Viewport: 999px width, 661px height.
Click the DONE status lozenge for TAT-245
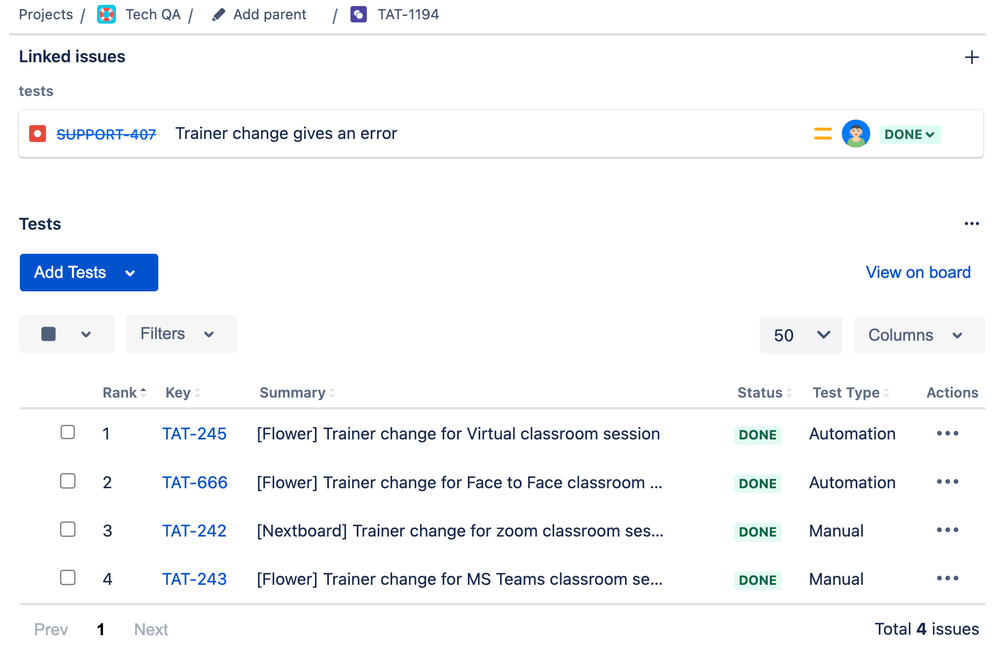[x=758, y=435]
